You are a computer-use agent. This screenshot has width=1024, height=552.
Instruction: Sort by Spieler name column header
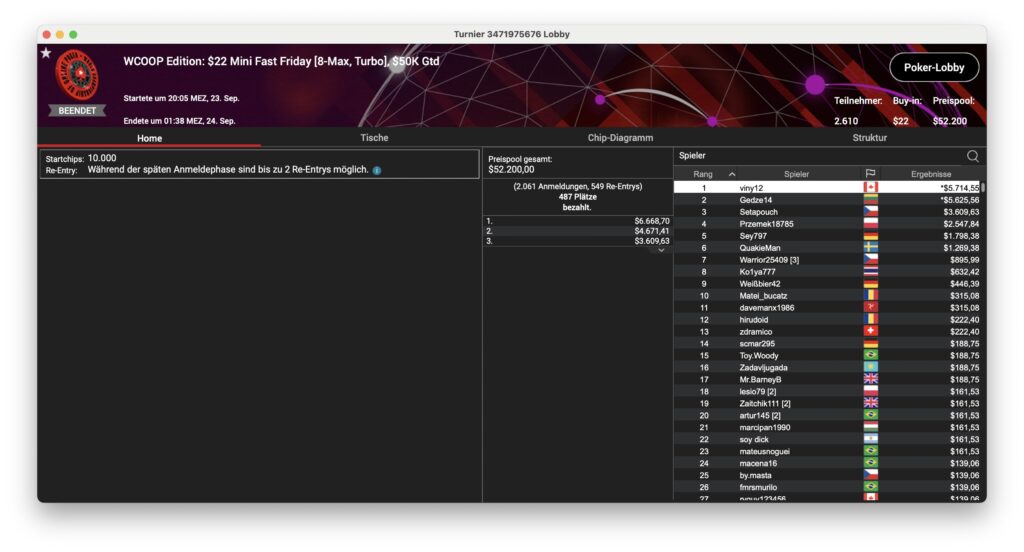tap(796, 174)
